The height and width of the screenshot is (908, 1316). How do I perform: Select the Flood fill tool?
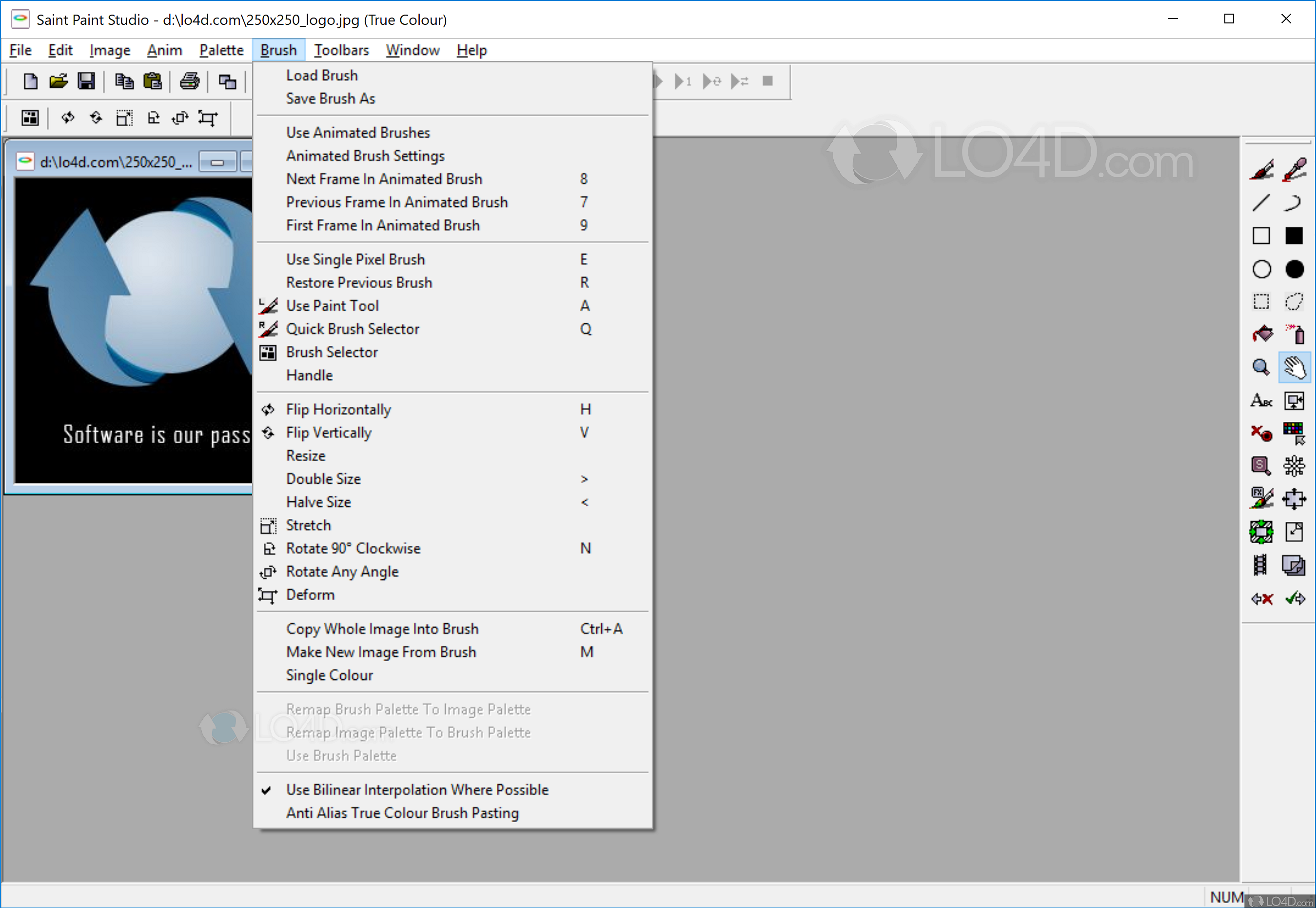[x=1261, y=334]
